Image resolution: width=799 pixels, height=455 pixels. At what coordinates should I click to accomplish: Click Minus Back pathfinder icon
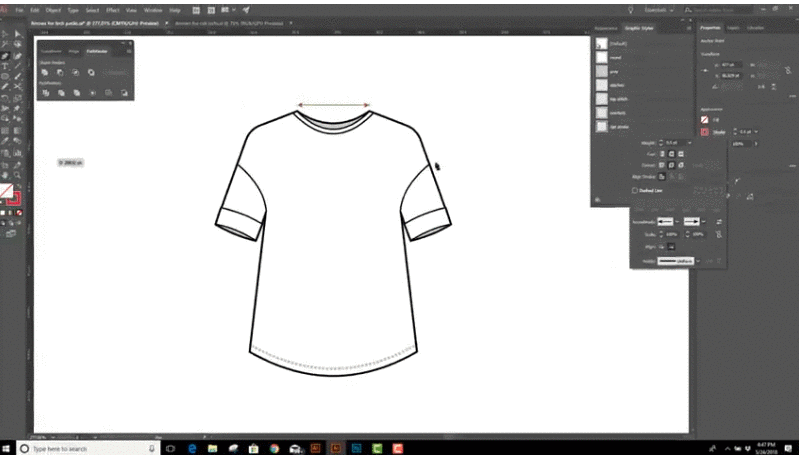pos(124,93)
